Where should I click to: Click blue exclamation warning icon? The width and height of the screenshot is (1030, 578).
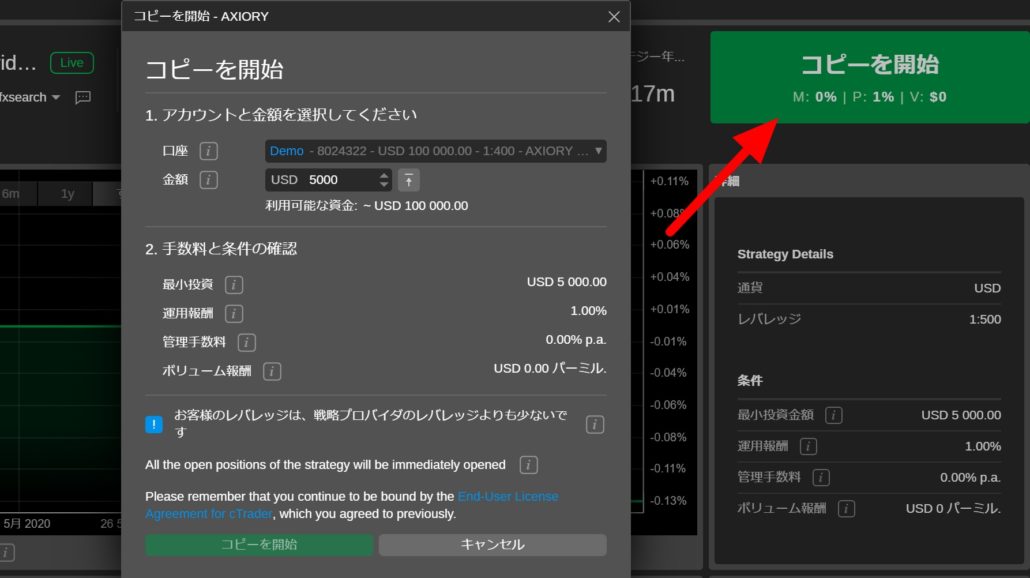coord(154,424)
